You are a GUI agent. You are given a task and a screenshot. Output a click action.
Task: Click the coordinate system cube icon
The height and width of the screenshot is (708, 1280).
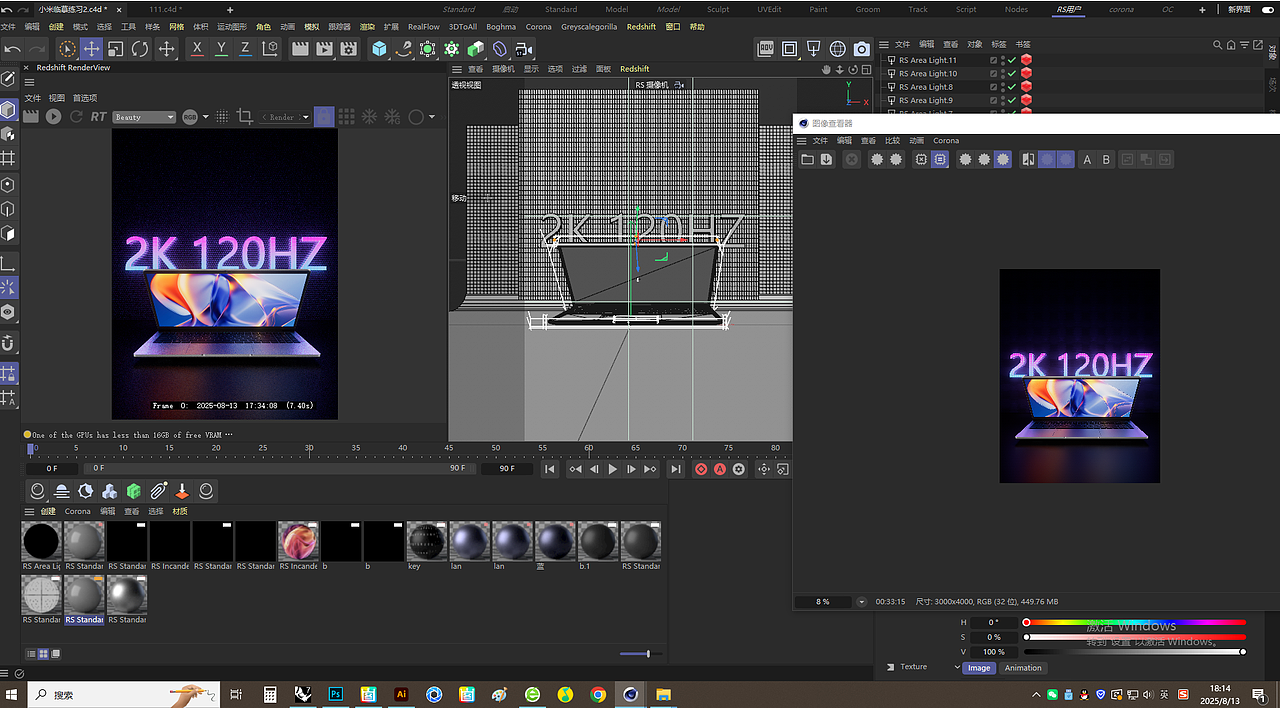(x=269, y=48)
